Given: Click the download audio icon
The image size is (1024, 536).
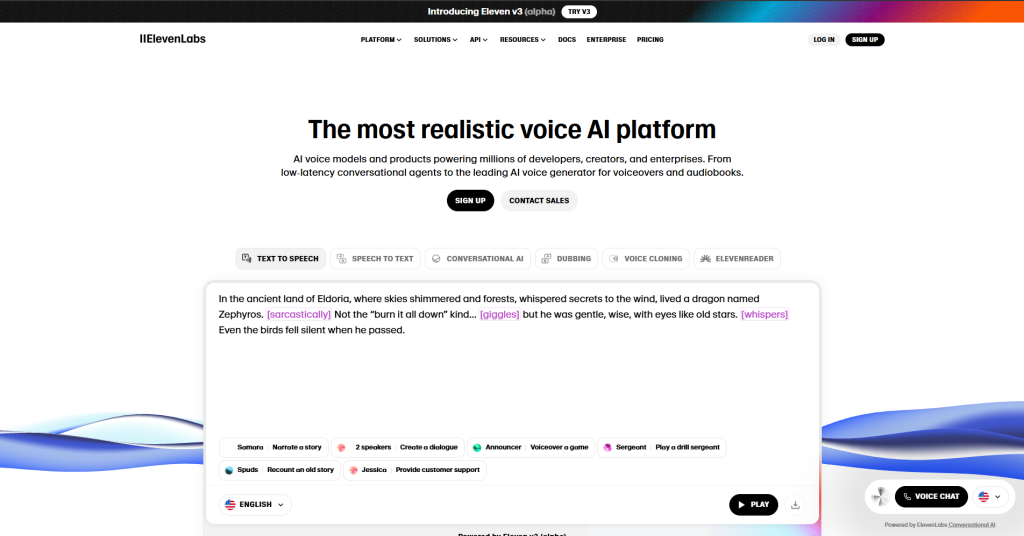Looking at the screenshot, I should pos(795,505).
